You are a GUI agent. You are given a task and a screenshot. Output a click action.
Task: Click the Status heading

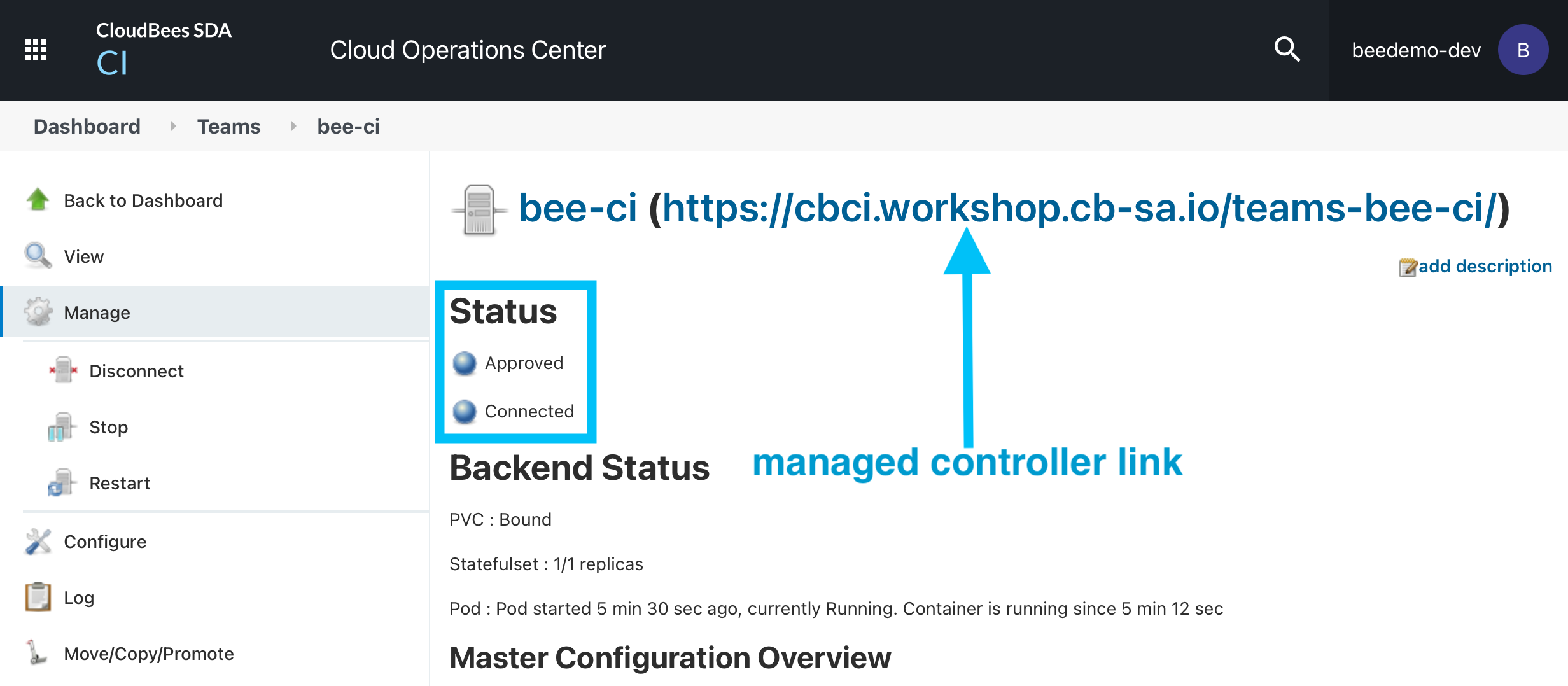pos(503,311)
